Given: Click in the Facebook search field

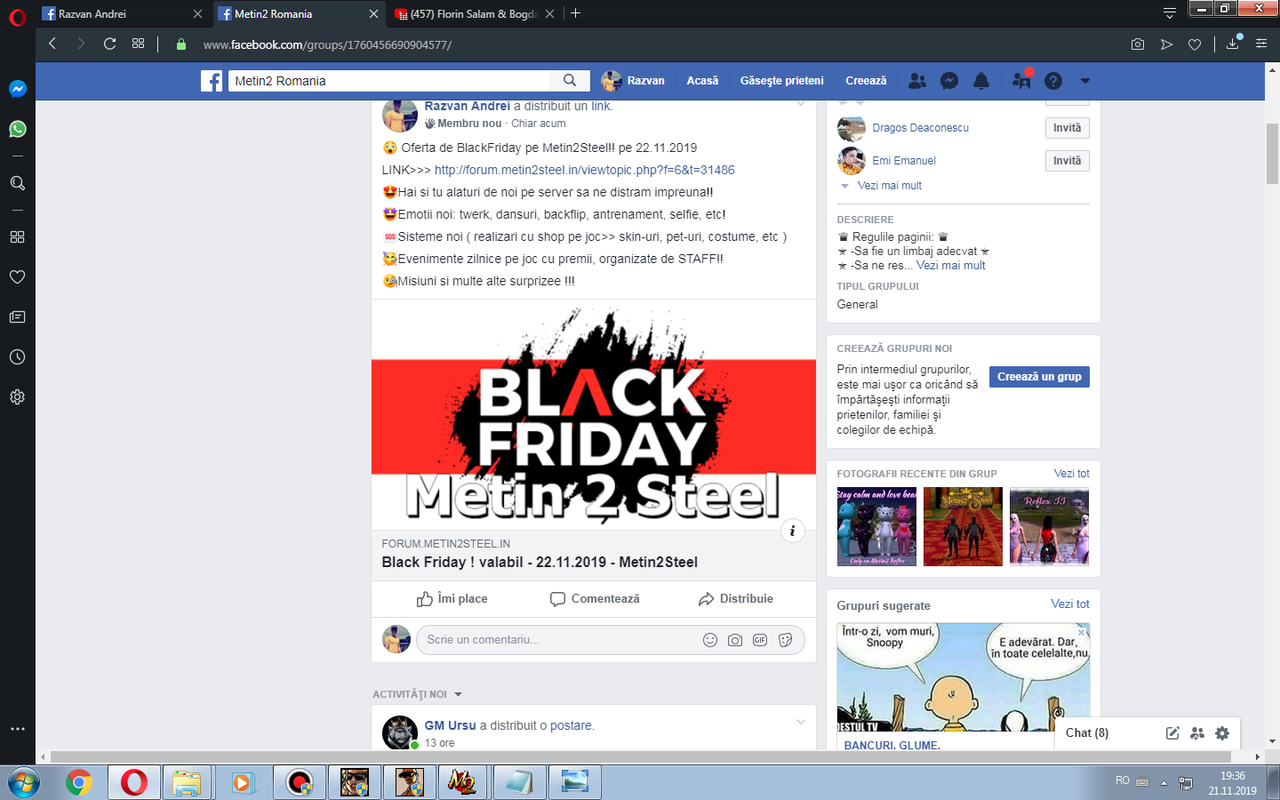Looking at the screenshot, I should [390, 81].
